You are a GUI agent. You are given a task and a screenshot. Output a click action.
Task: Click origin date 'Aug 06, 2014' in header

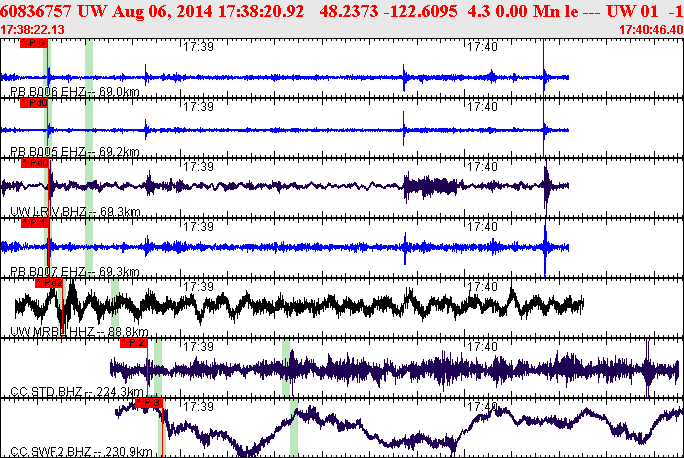click(163, 11)
